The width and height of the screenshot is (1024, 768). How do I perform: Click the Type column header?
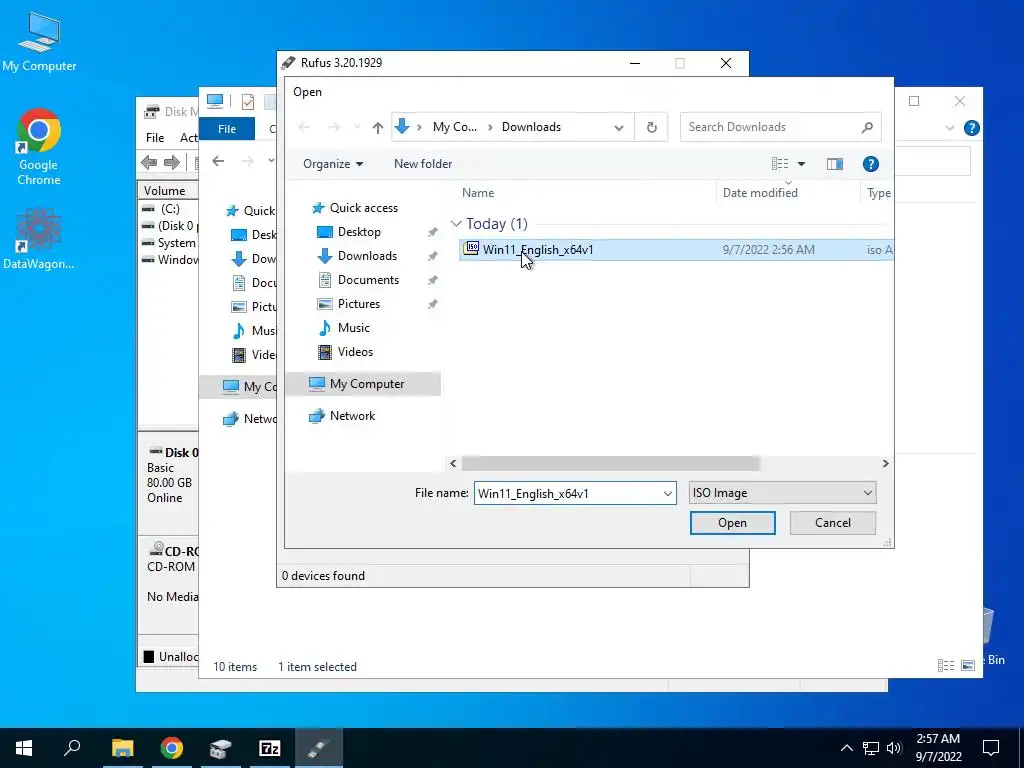pyautogui.click(x=878, y=193)
